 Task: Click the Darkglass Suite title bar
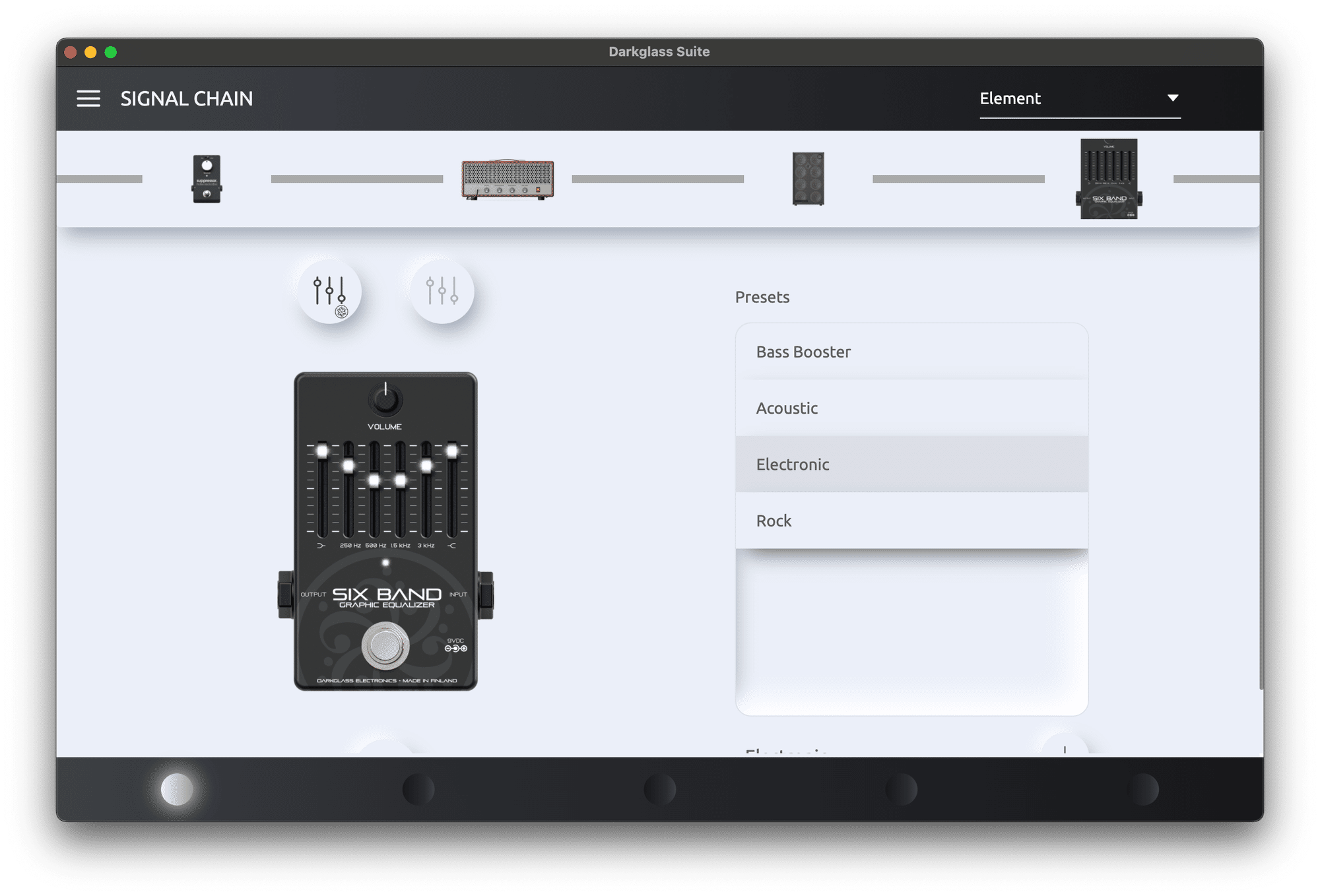pos(659,51)
